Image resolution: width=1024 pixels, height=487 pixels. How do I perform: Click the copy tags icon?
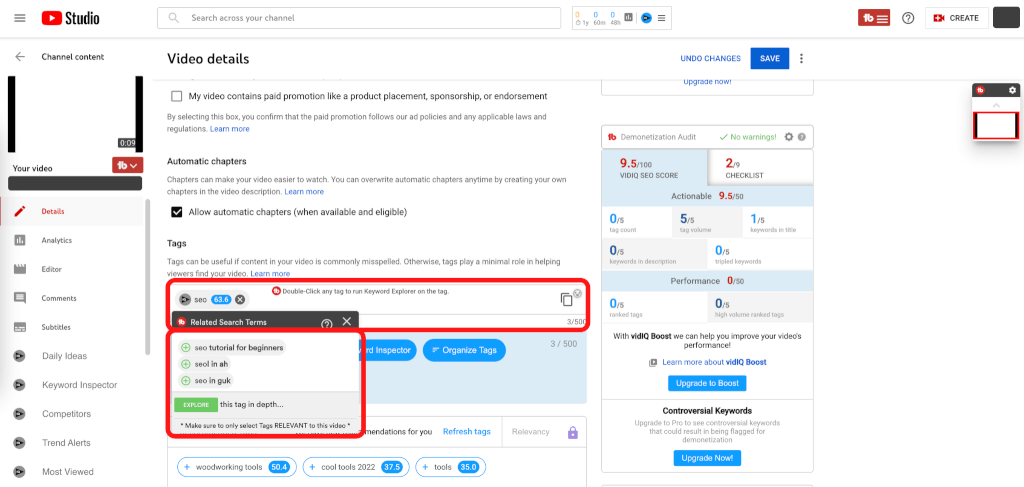pos(566,299)
